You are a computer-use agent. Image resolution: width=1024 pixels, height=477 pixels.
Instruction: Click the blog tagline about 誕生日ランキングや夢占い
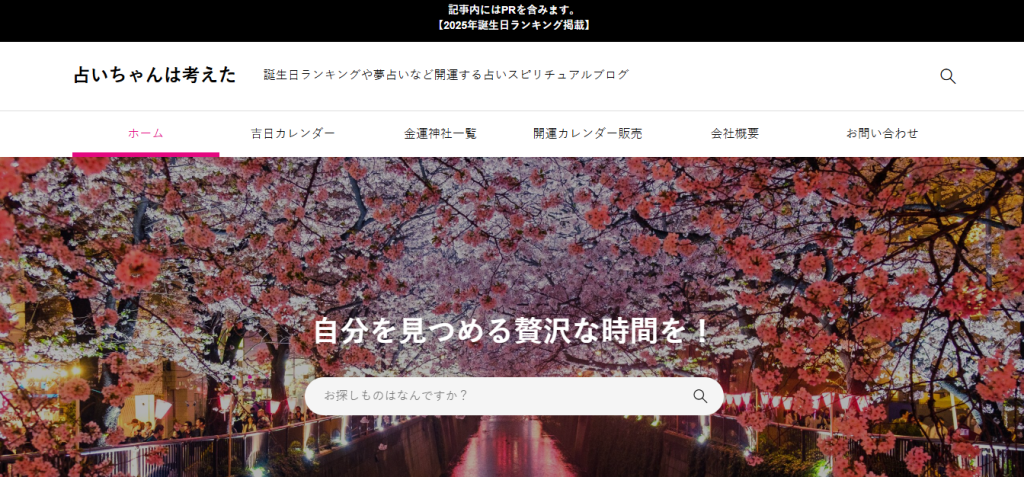446,75
